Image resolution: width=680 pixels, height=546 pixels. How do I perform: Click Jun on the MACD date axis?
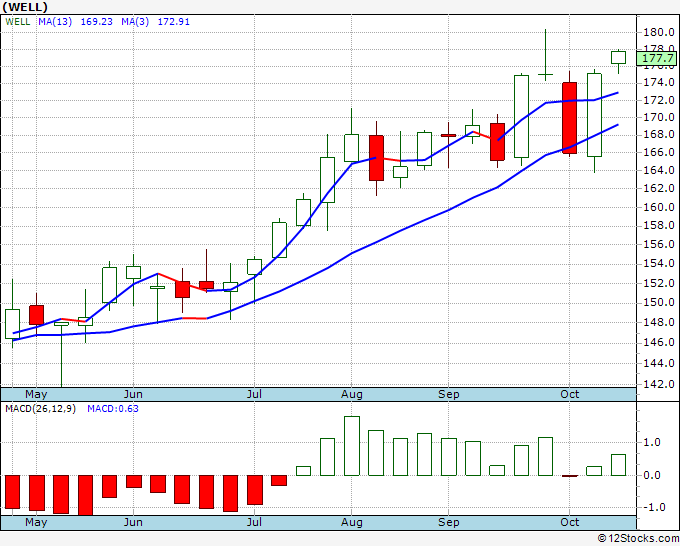(133, 522)
